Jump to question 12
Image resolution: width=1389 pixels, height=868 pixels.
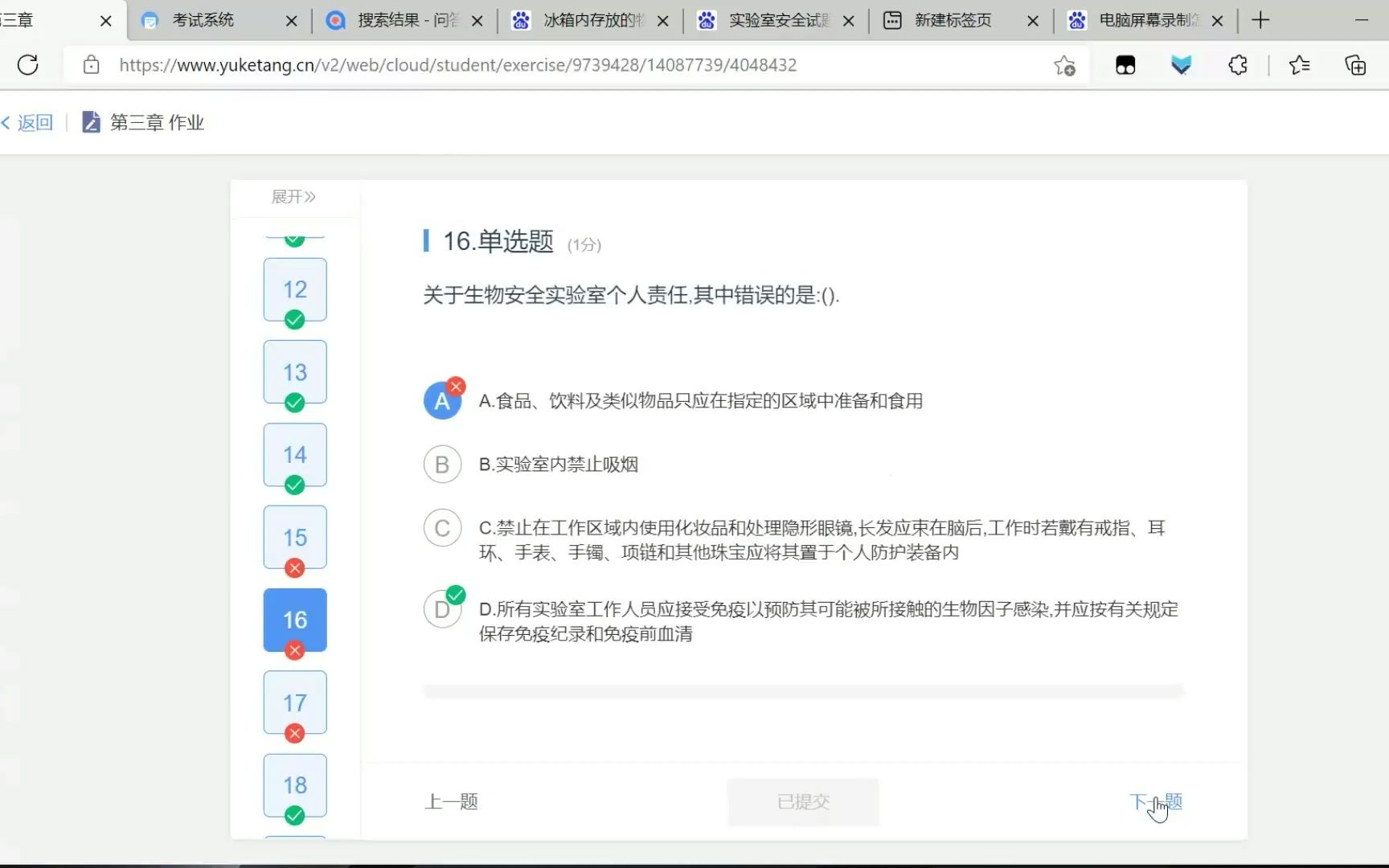295,289
